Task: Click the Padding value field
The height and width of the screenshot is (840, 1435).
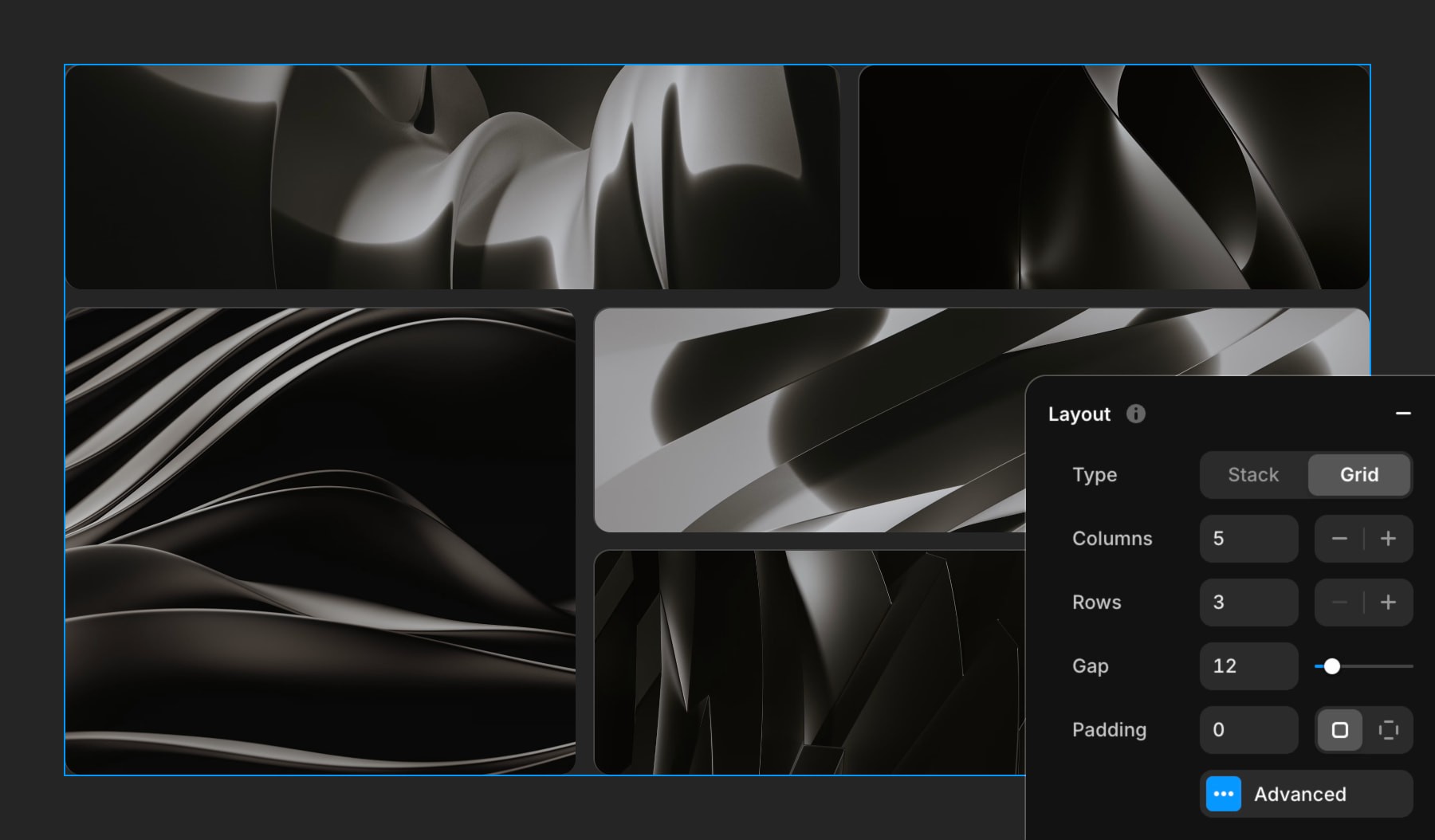Action: 1248,730
